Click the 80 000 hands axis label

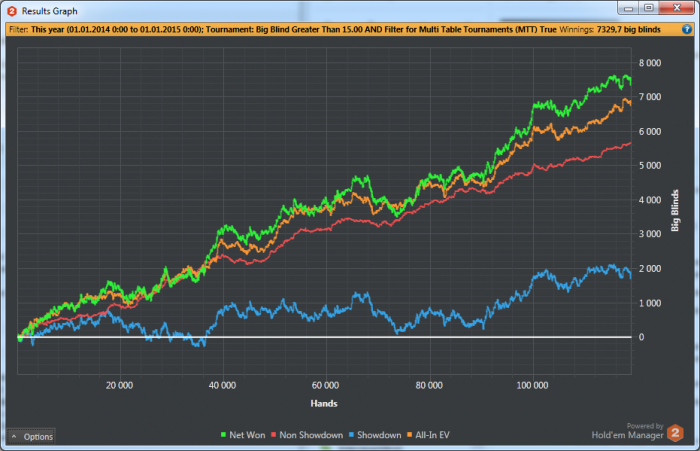pyautogui.click(x=429, y=385)
